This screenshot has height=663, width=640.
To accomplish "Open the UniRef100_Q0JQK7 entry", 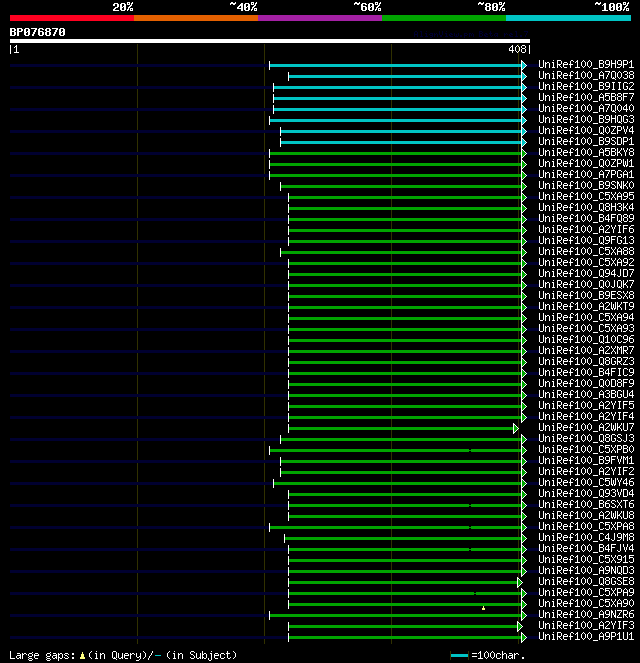I will click(x=586, y=284).
